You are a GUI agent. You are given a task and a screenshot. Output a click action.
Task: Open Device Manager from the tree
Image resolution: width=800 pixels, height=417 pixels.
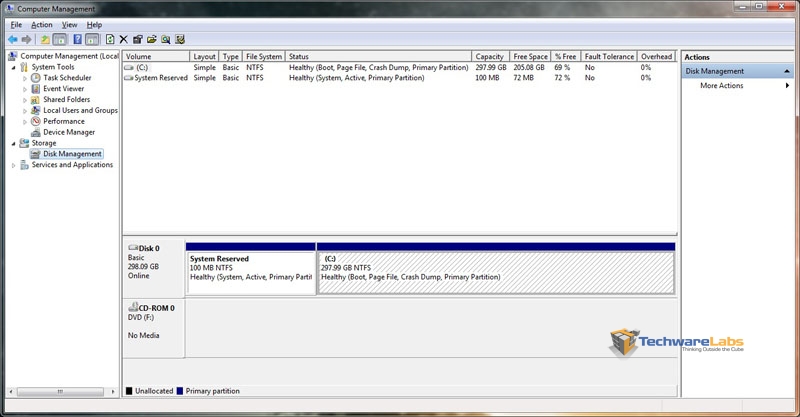(x=68, y=132)
